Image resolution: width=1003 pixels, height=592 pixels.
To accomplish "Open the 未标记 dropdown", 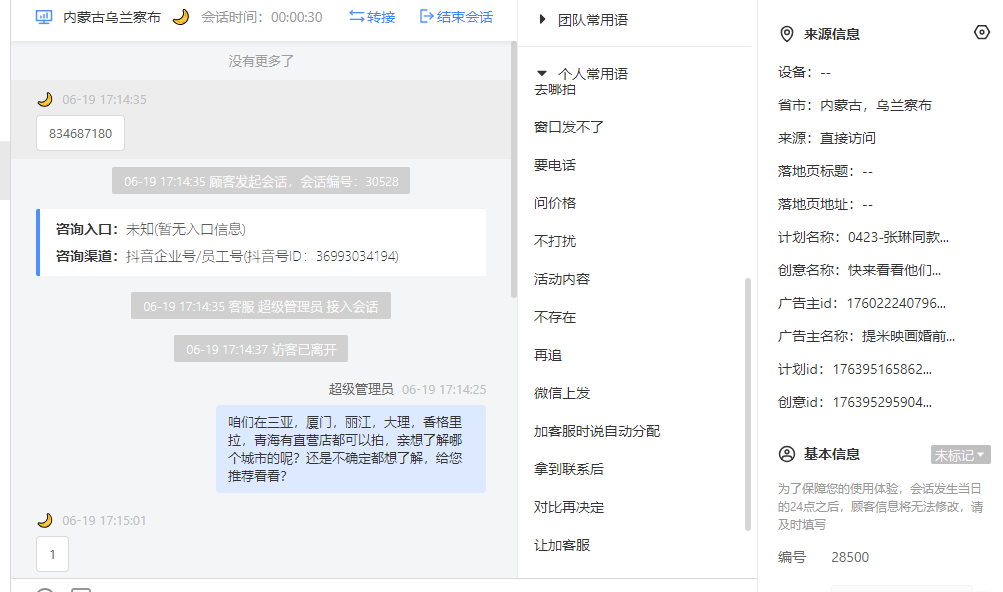I will point(960,455).
